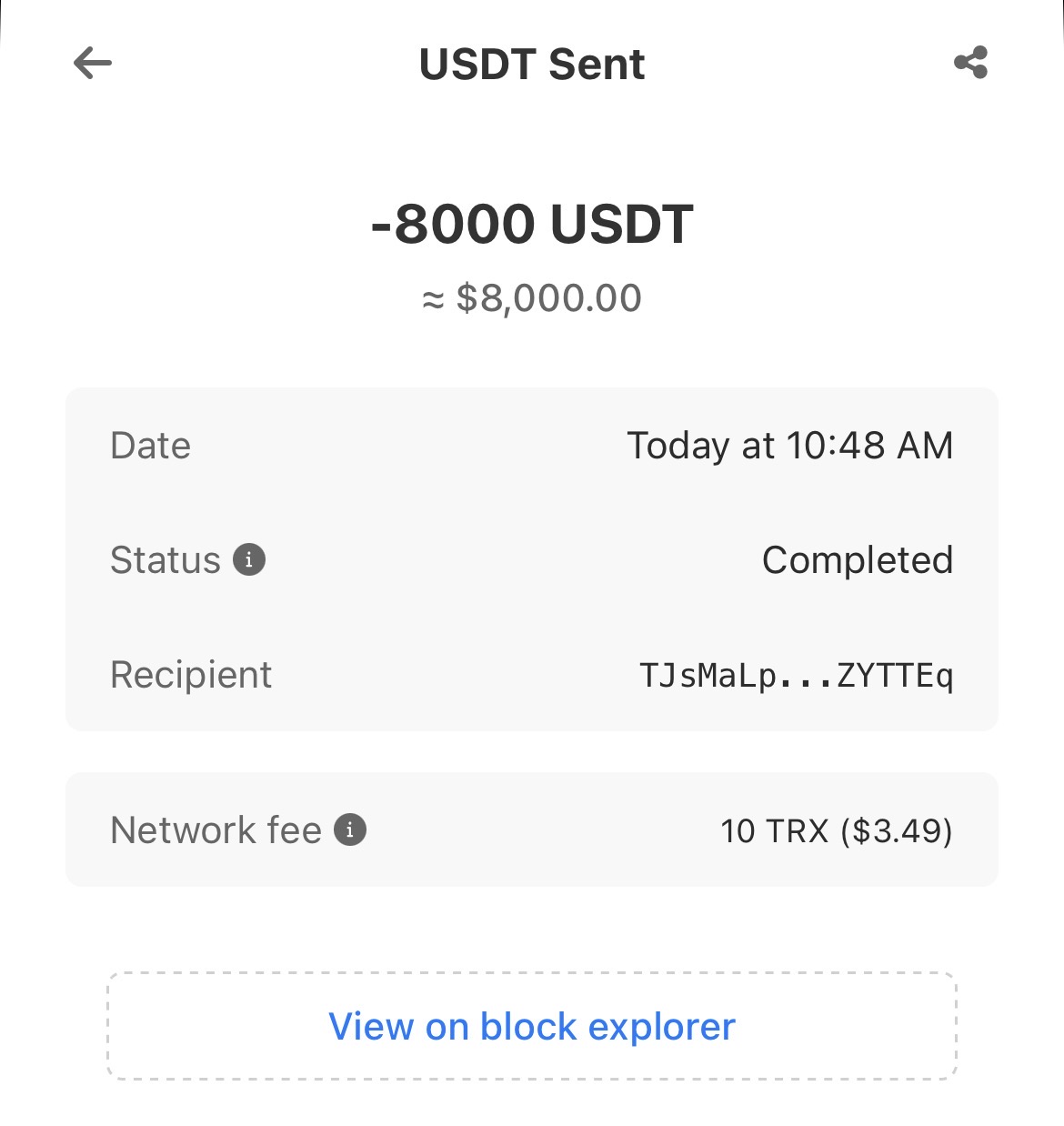Tap the USDT Sent page title

532,65
